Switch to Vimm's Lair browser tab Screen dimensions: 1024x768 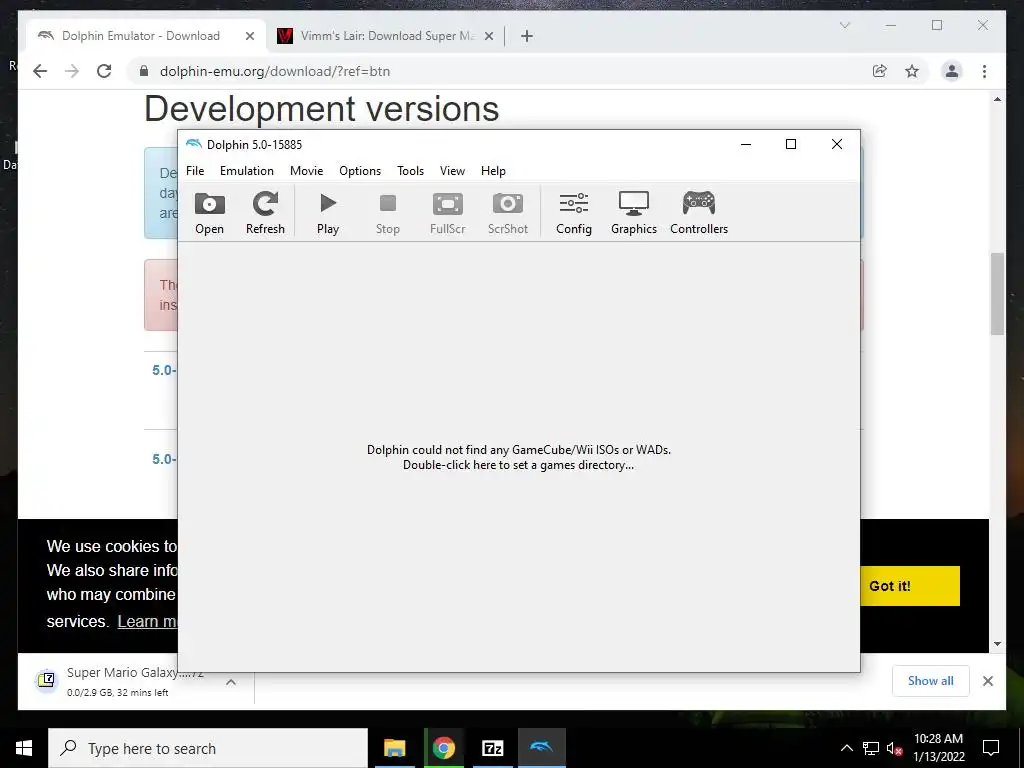pos(385,36)
